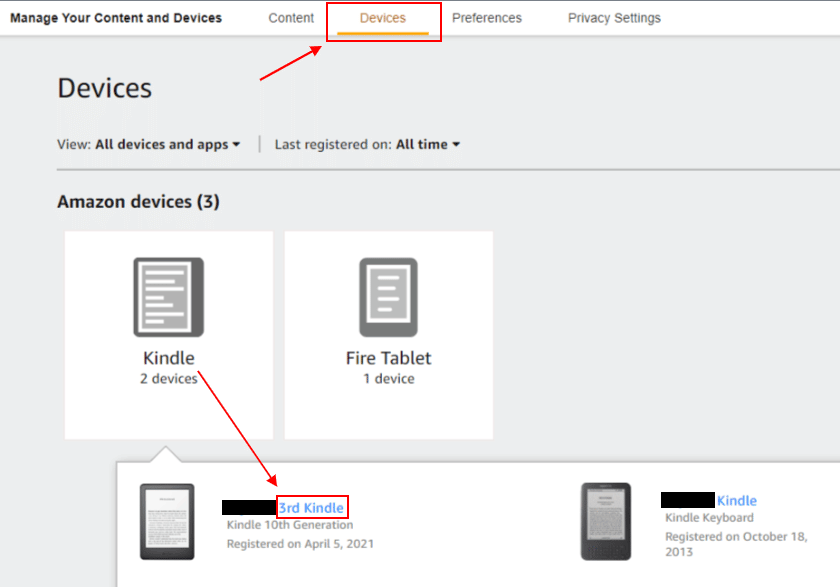Viewport: 840px width, 587px height.
Task: Expand the All devices and apps filter
Action: pyautogui.click(x=168, y=144)
